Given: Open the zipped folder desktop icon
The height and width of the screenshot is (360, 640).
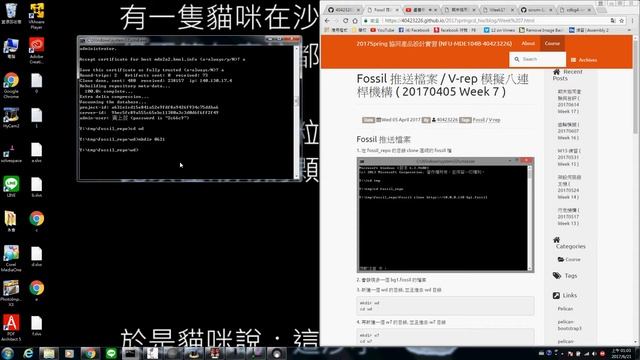Looking at the screenshot, I should click(x=11, y=222).
